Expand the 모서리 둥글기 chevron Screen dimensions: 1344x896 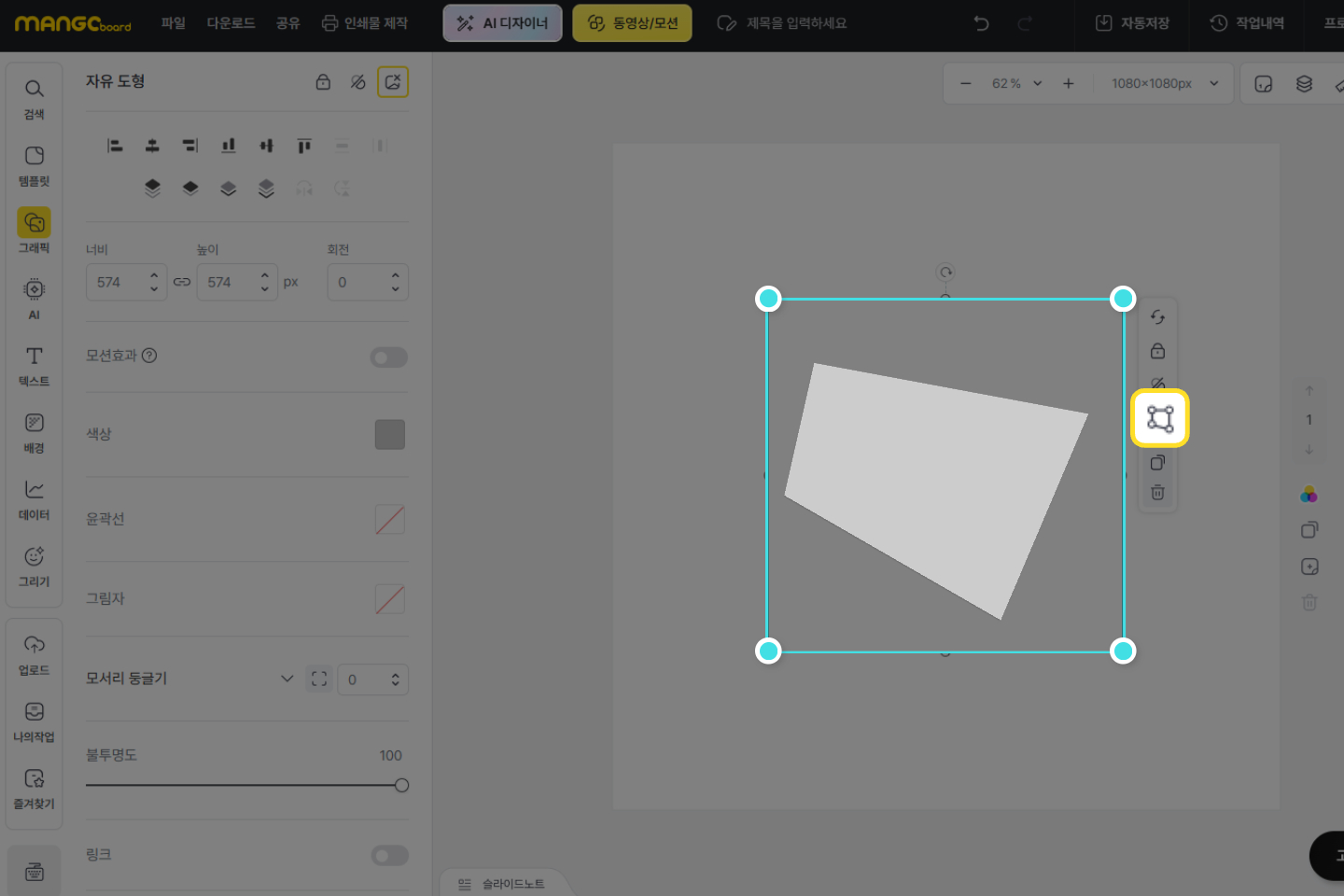(x=287, y=679)
